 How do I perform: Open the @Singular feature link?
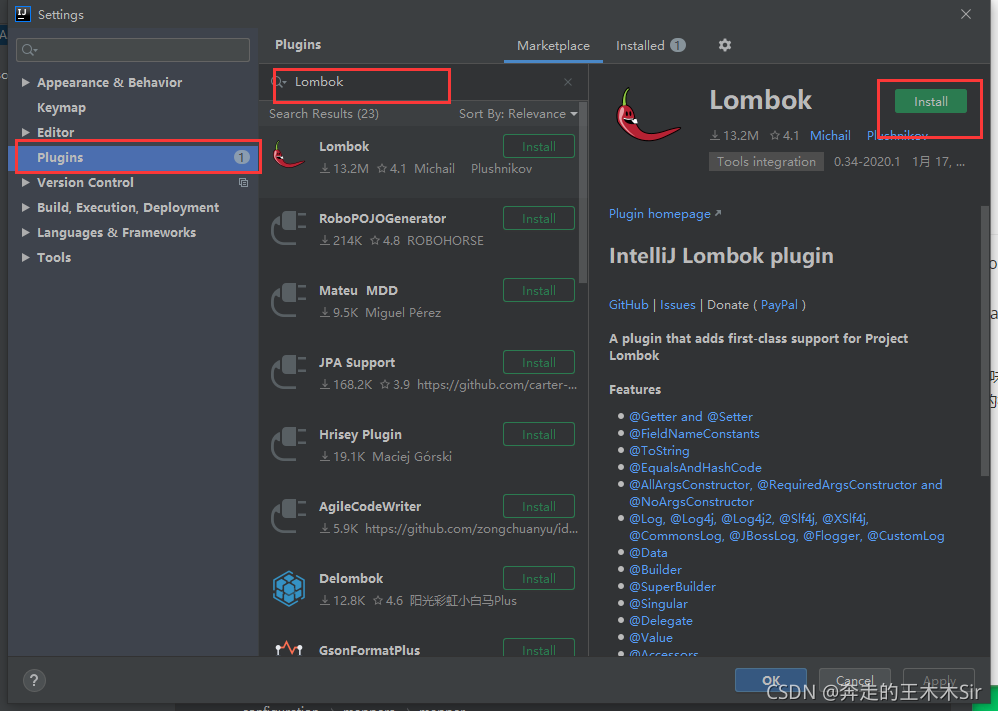(x=658, y=604)
